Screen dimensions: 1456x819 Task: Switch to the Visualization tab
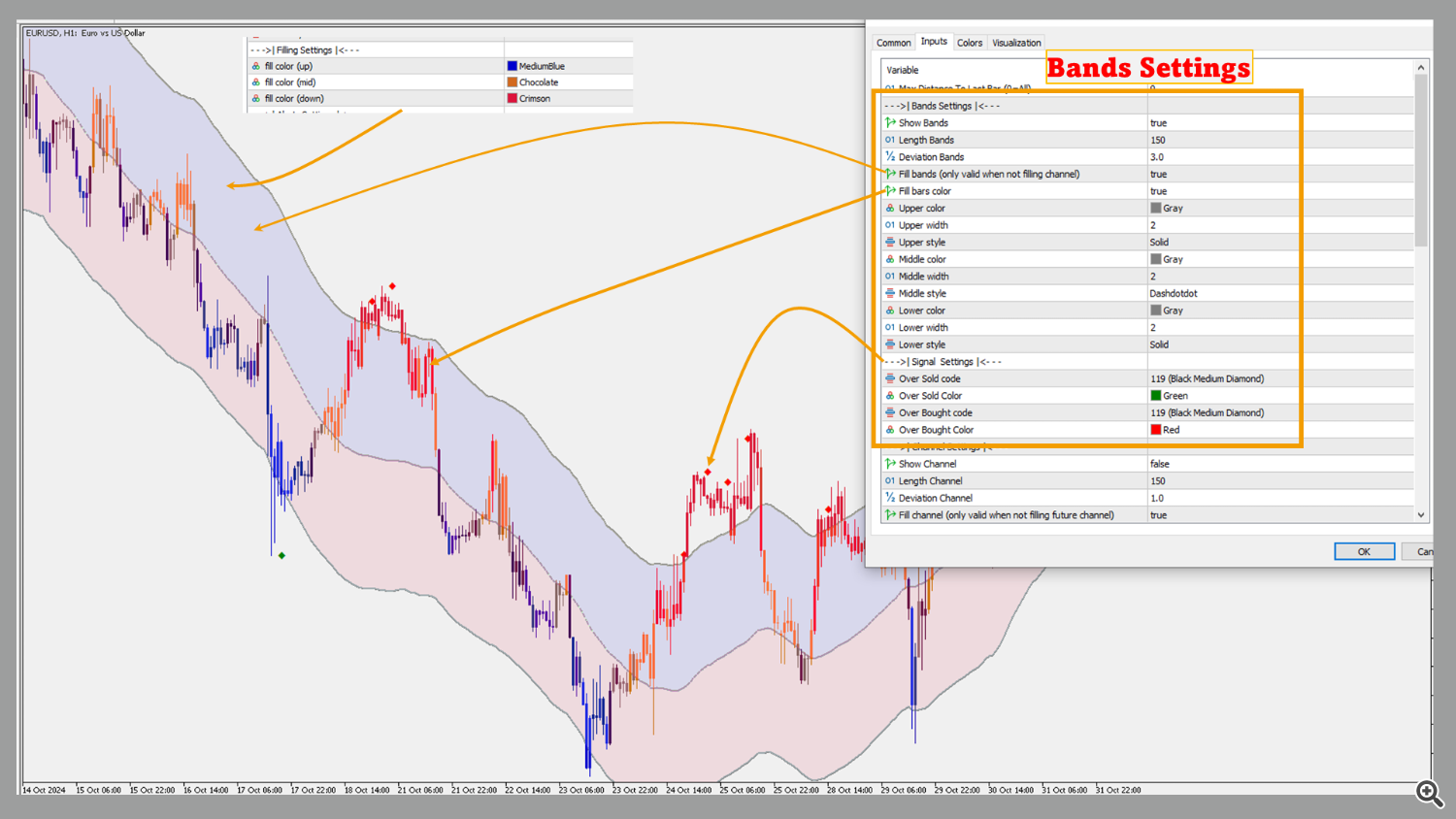1016,43
